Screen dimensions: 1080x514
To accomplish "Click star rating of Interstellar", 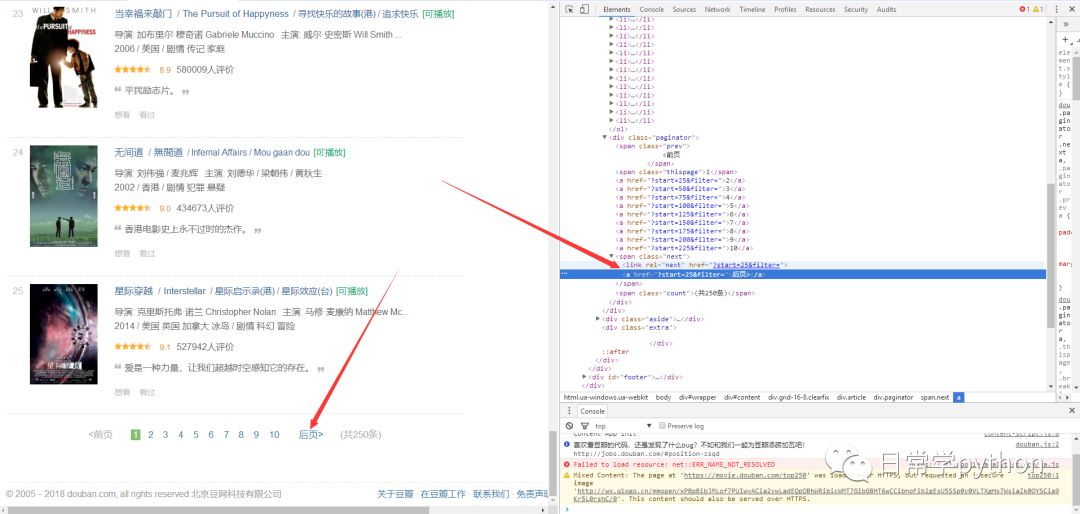I will (132, 347).
